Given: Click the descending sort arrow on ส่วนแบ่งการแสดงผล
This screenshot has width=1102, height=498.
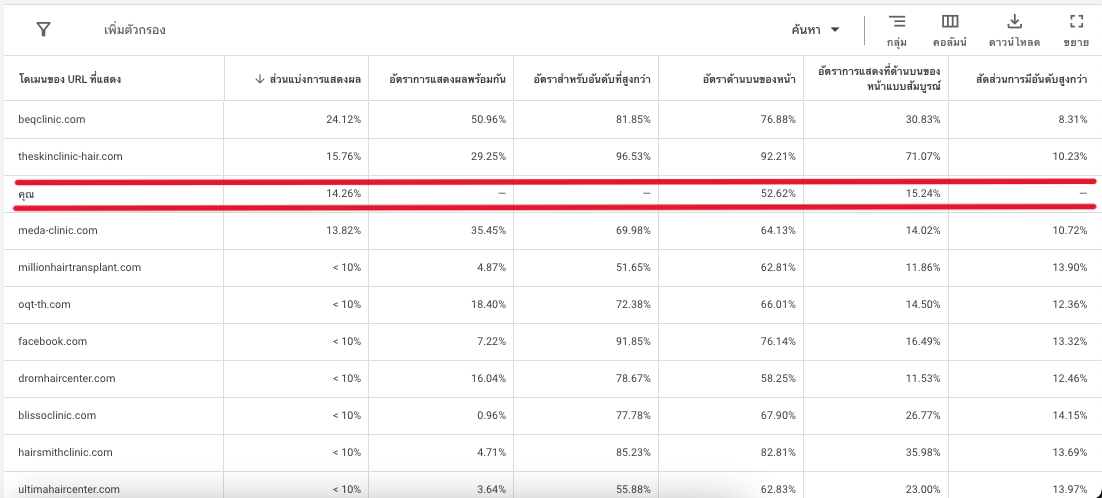Looking at the screenshot, I should pyautogui.click(x=260, y=79).
